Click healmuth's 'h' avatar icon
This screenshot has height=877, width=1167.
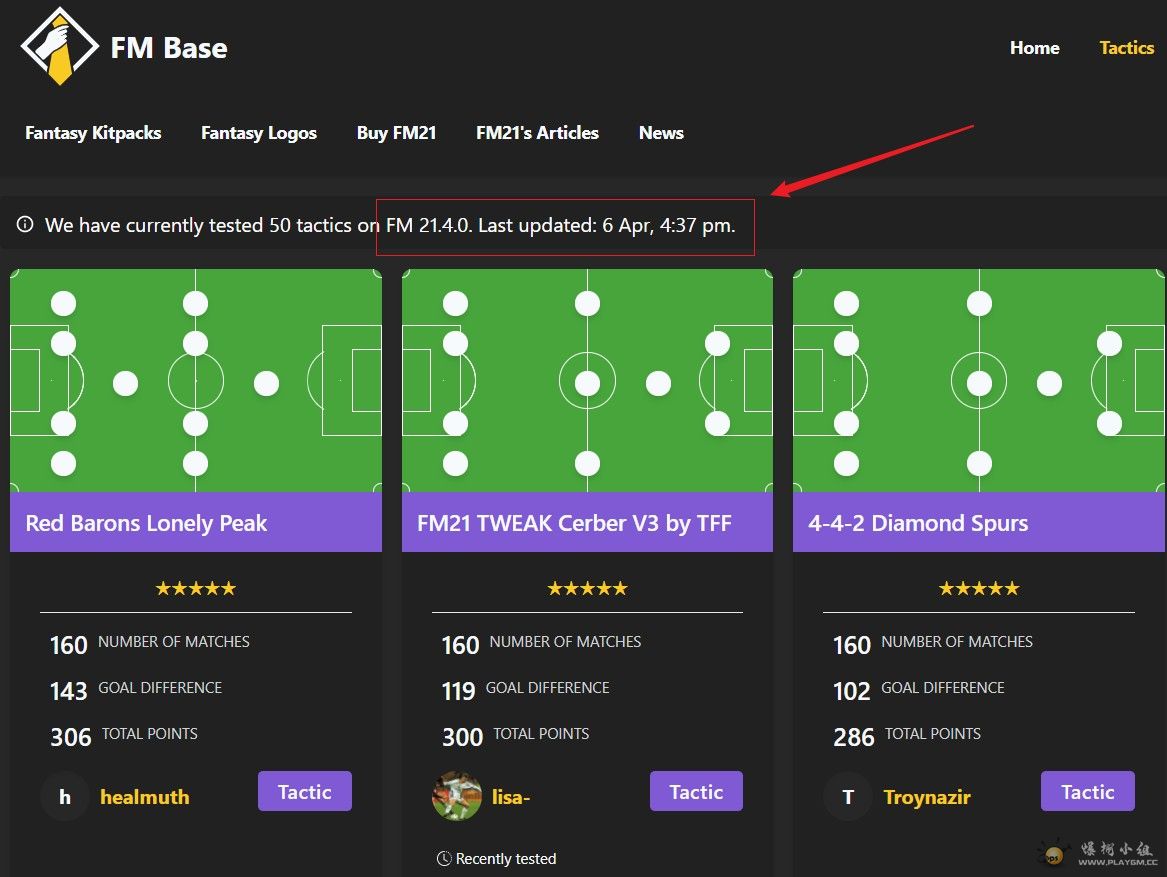pos(65,797)
